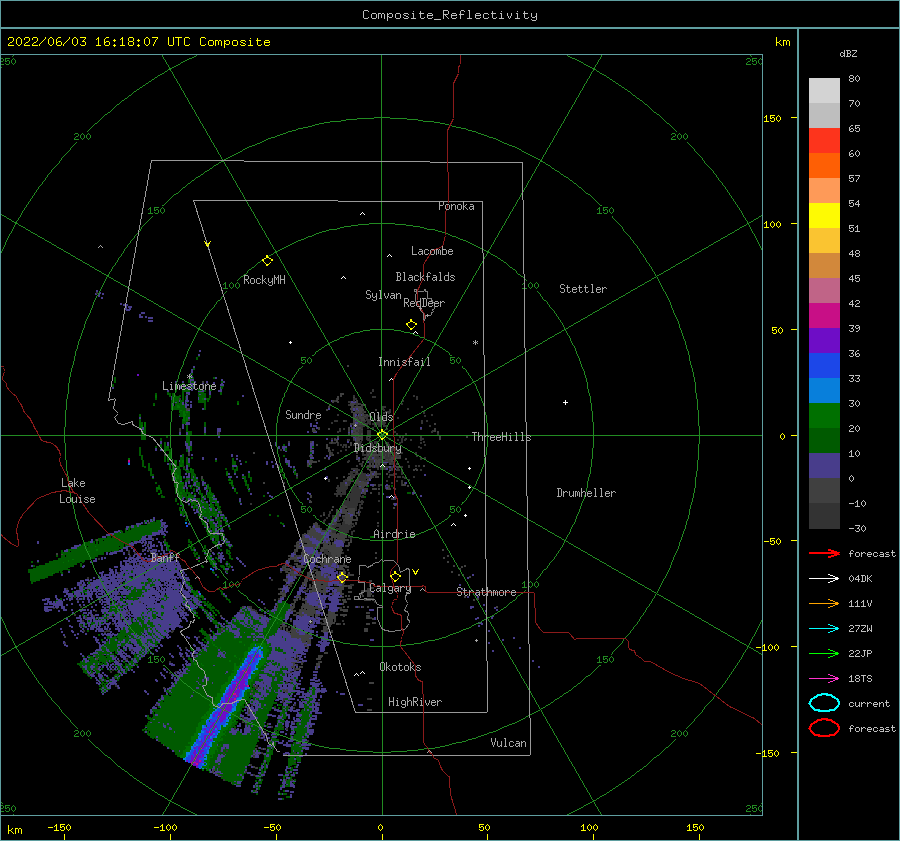Click the asterisk marker east of Innisfail
This screenshot has height=841, width=900.
[x=475, y=343]
